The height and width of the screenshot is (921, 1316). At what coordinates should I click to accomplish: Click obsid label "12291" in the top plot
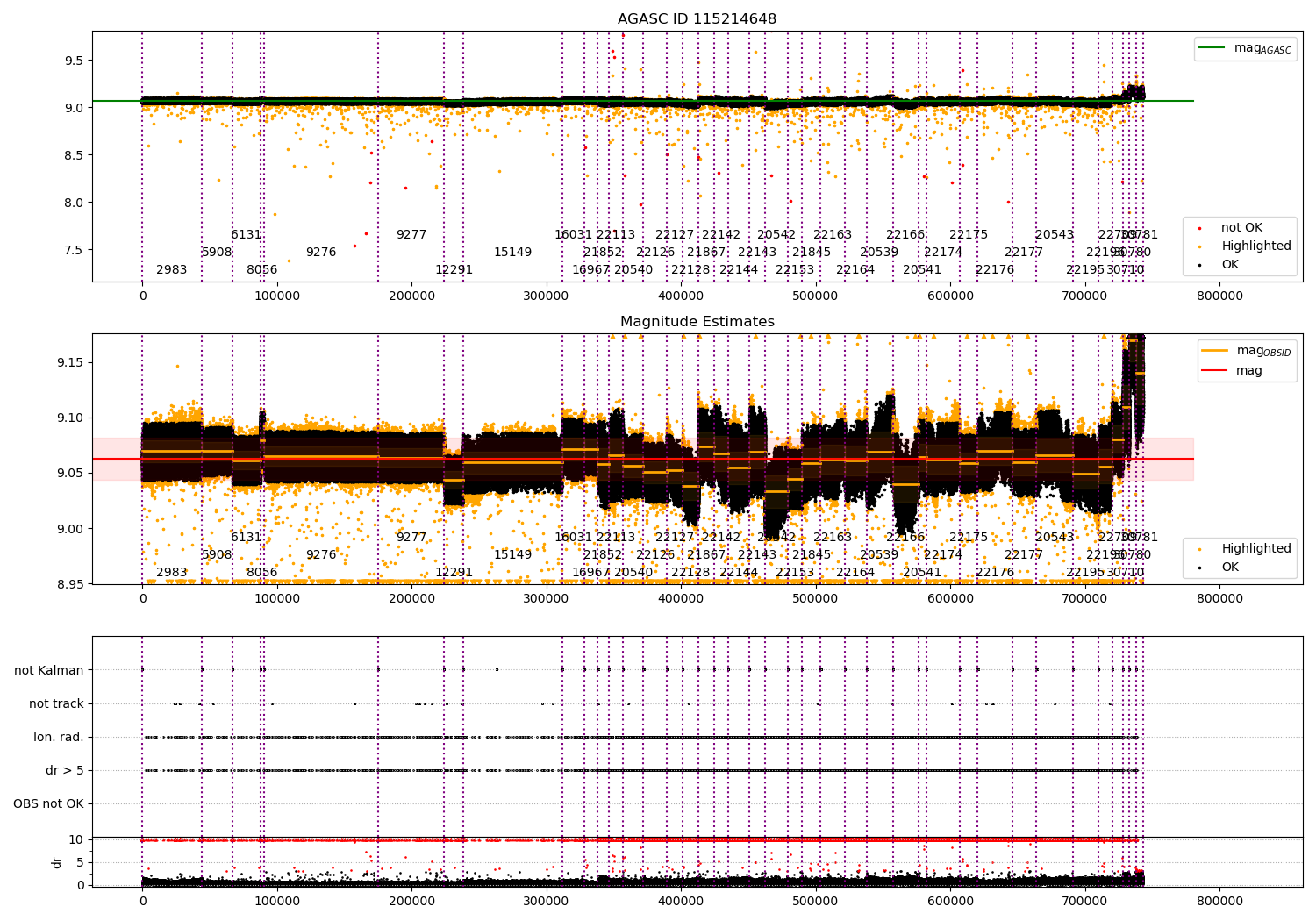454,270
